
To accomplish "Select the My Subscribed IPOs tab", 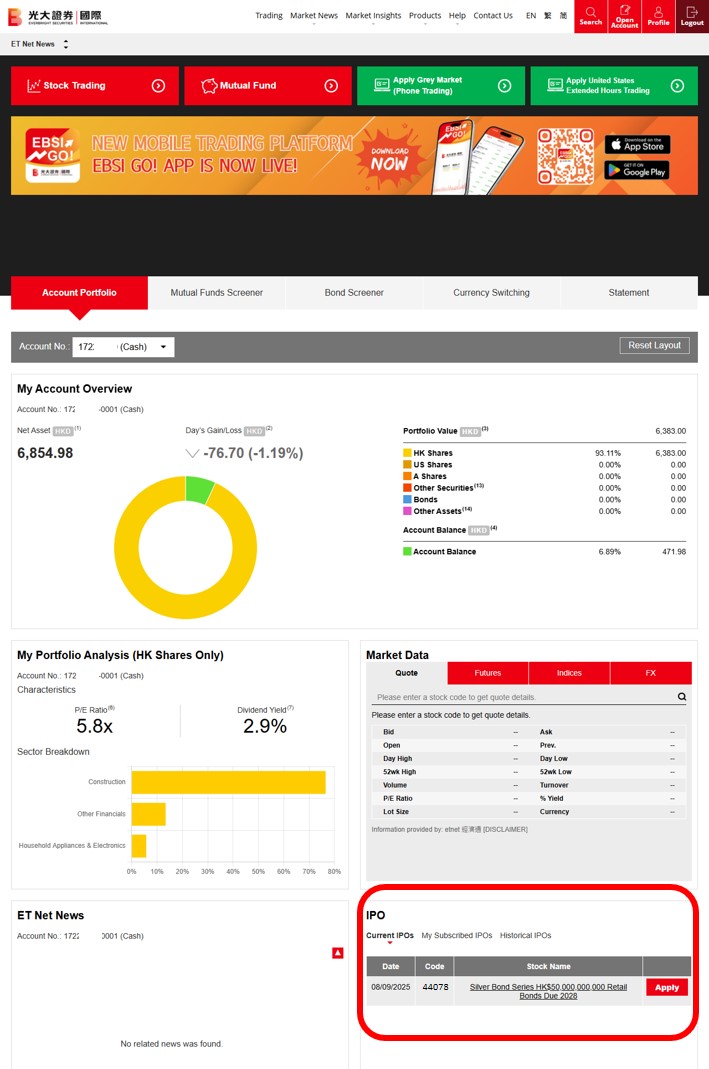I will point(457,935).
